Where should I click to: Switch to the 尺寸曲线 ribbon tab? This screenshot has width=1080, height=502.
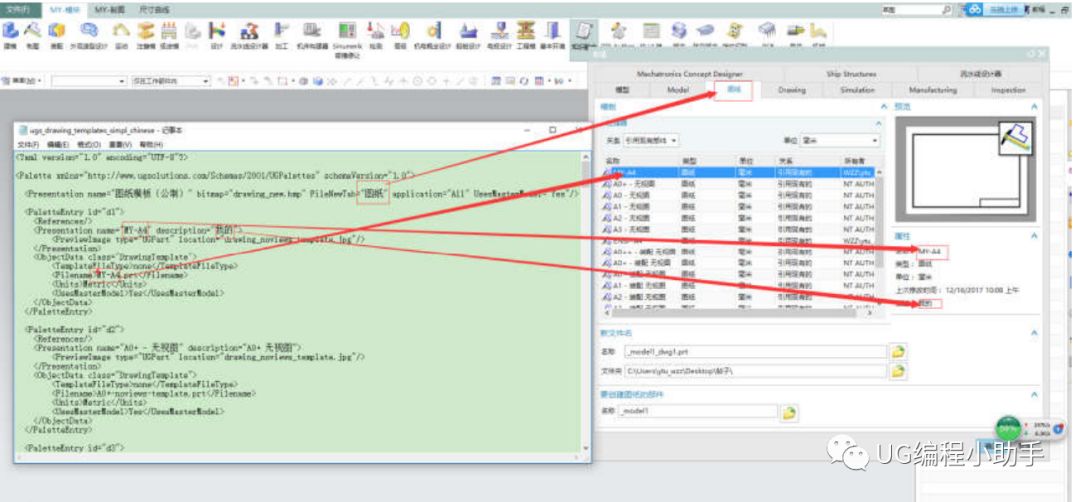pos(154,10)
